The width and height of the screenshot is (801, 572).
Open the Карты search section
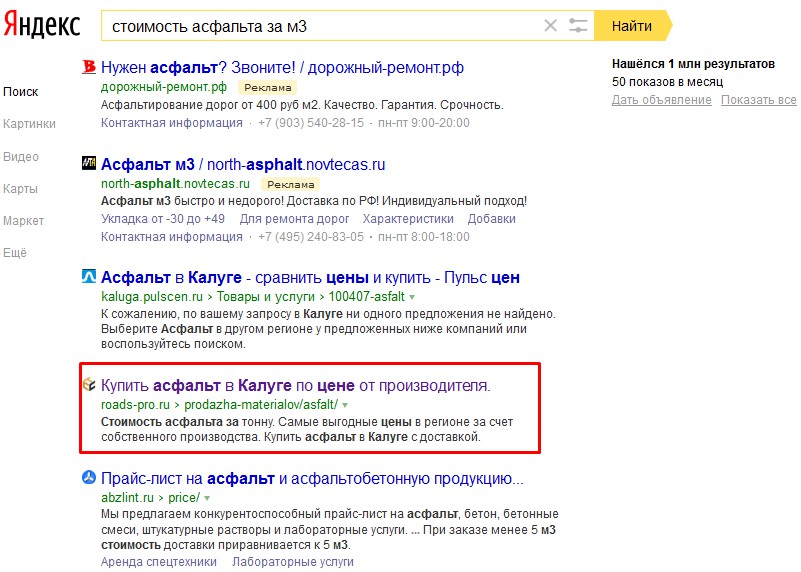(x=20, y=189)
